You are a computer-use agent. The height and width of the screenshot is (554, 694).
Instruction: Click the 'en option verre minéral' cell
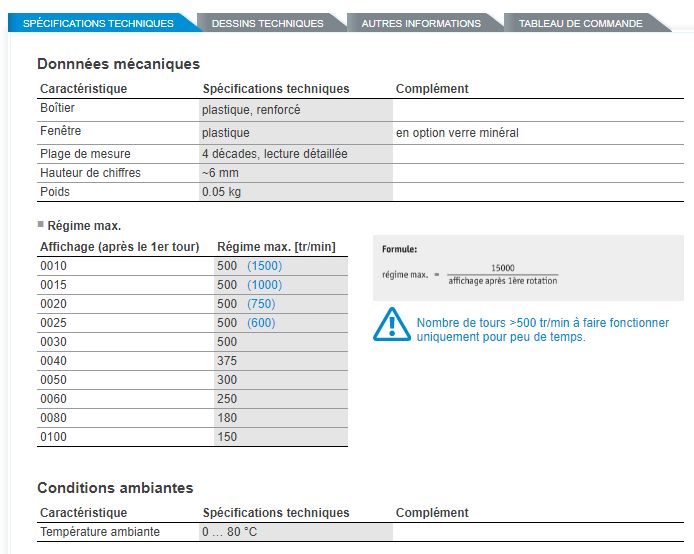[457, 133]
